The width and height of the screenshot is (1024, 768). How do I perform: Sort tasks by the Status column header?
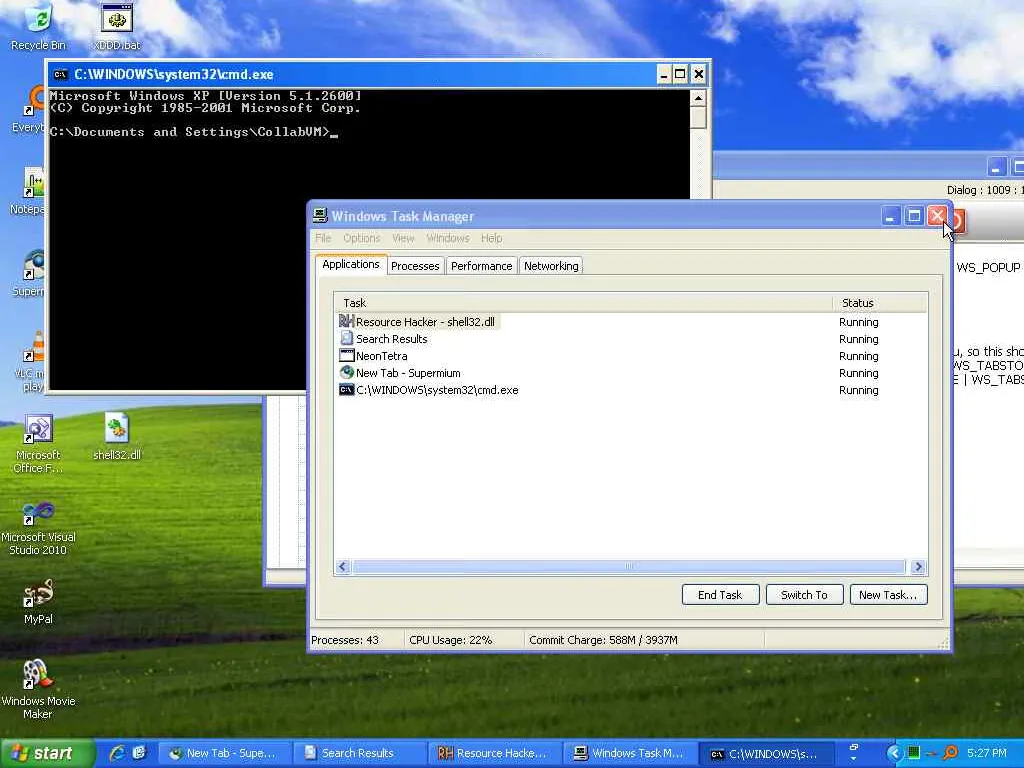(880, 303)
